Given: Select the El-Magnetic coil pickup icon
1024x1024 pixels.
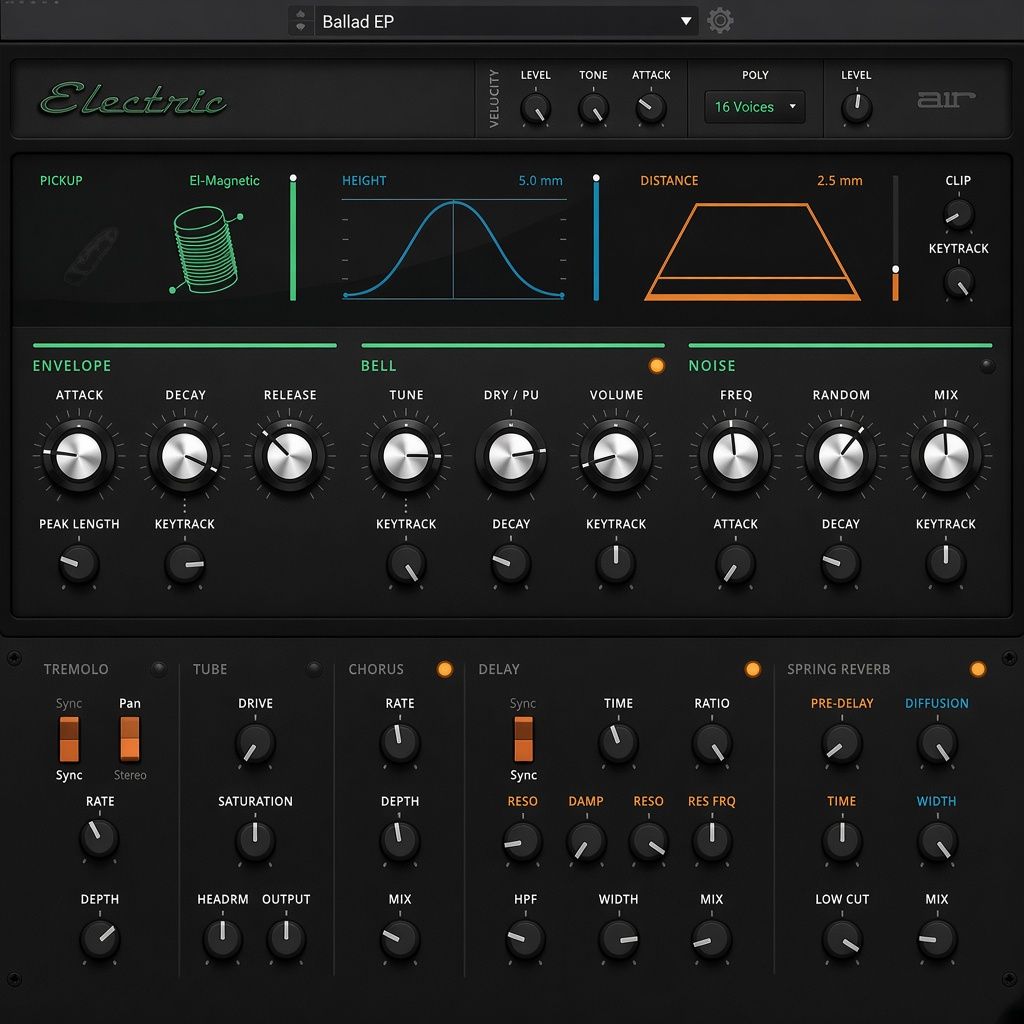Looking at the screenshot, I should coord(207,249).
